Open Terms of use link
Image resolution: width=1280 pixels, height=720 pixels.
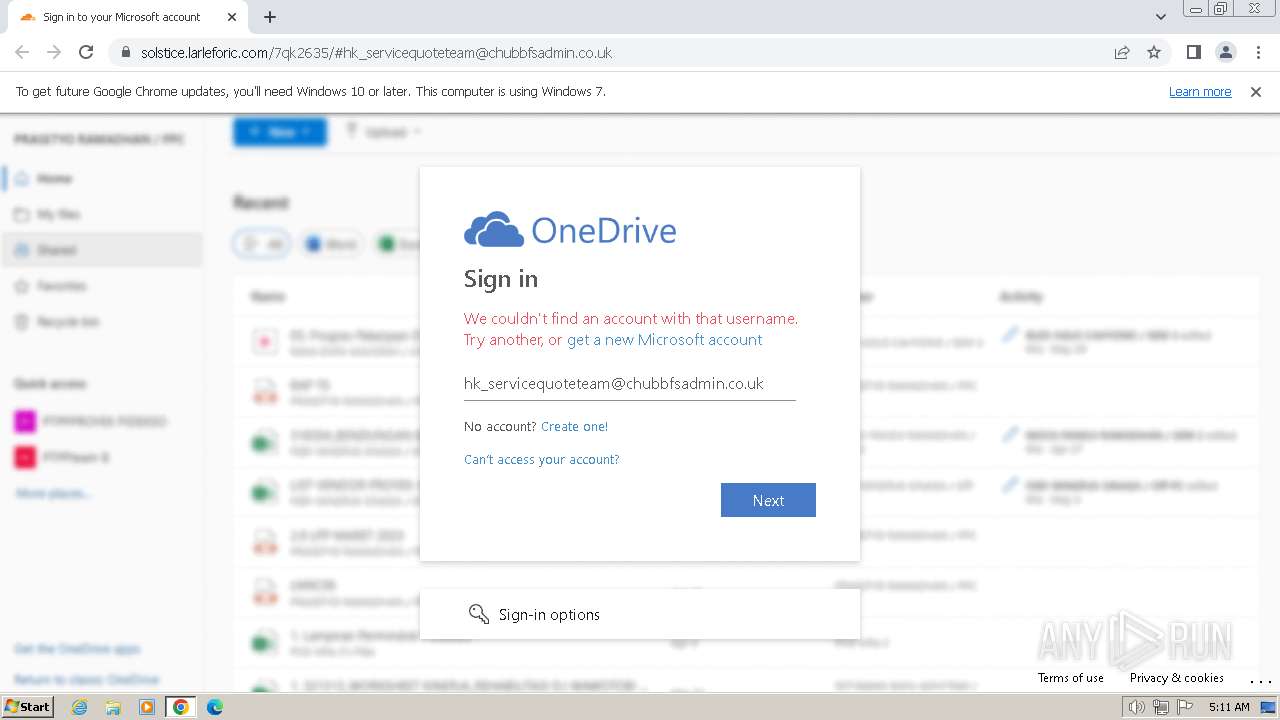pyautogui.click(x=1071, y=678)
